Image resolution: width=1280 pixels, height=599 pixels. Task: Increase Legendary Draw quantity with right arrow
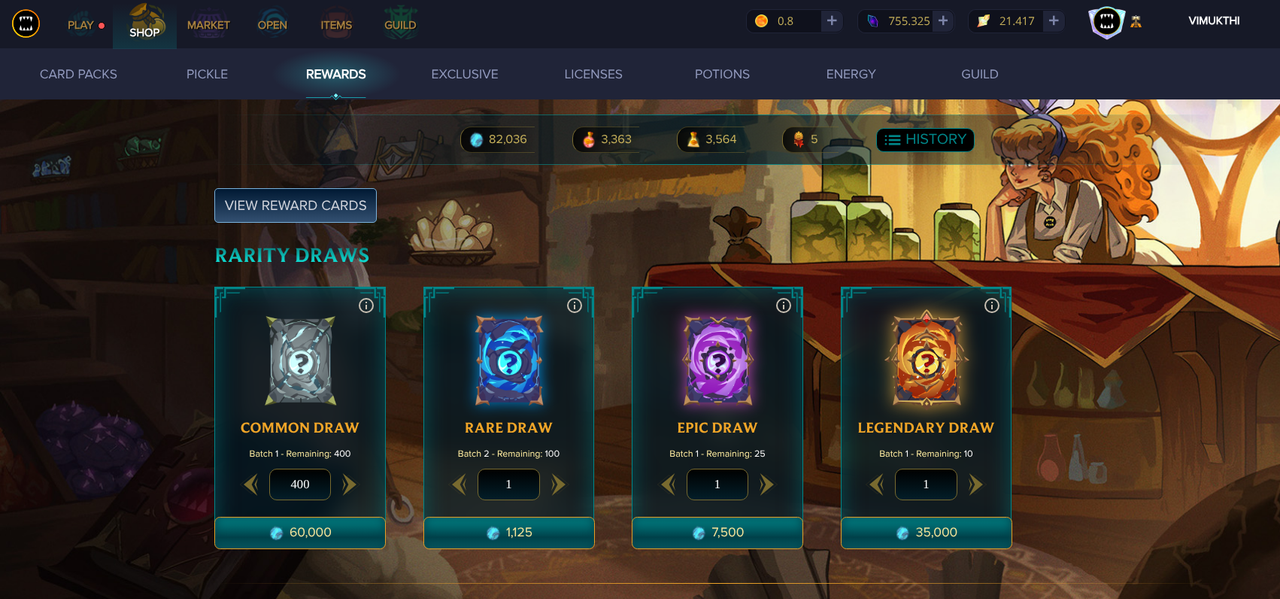(975, 485)
